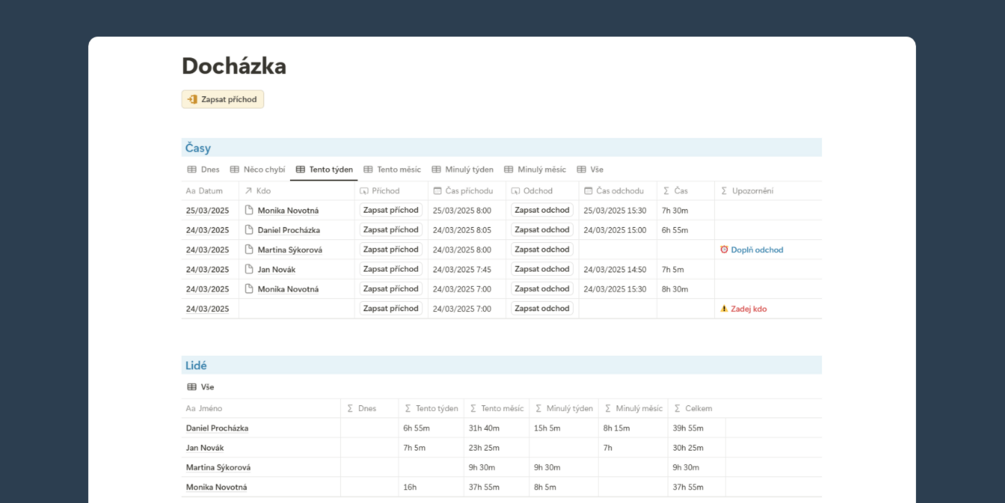
Task: Click the Čas odchodu column header
Action: [618, 191]
